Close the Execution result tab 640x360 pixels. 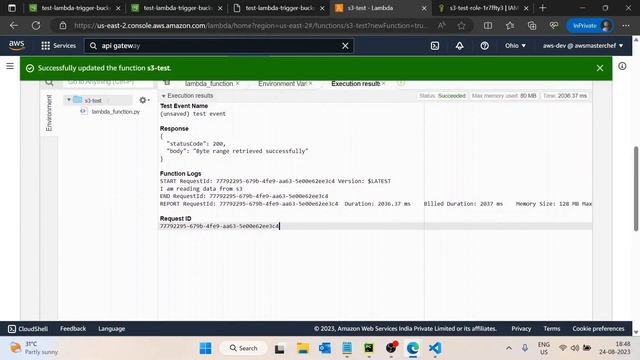point(384,84)
